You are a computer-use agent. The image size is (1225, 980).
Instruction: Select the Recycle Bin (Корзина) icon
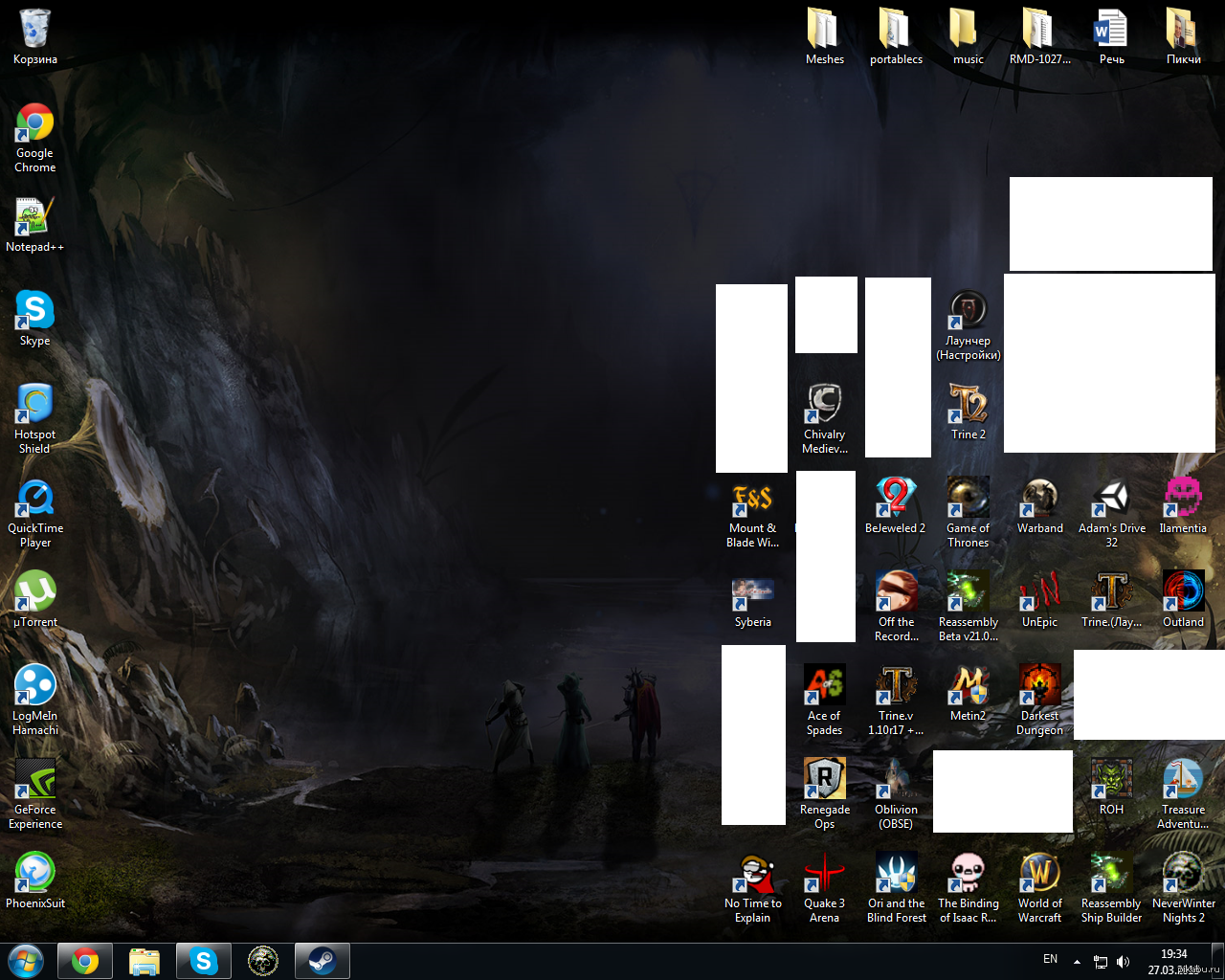pyautogui.click(x=34, y=29)
